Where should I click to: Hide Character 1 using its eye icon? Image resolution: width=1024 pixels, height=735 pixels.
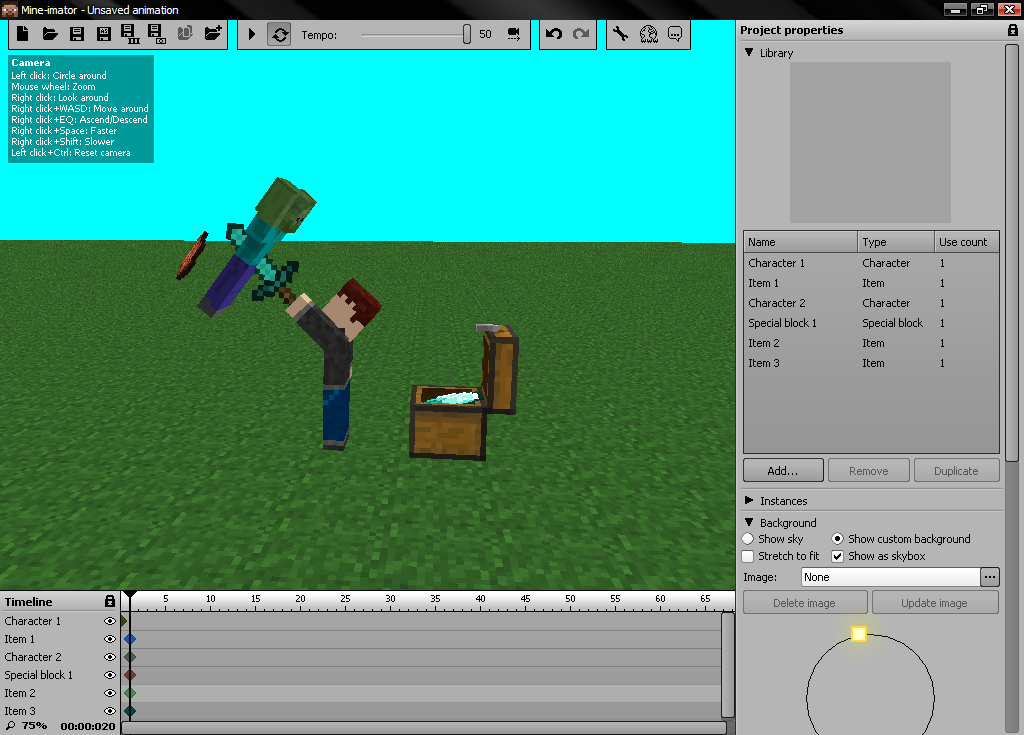point(110,621)
